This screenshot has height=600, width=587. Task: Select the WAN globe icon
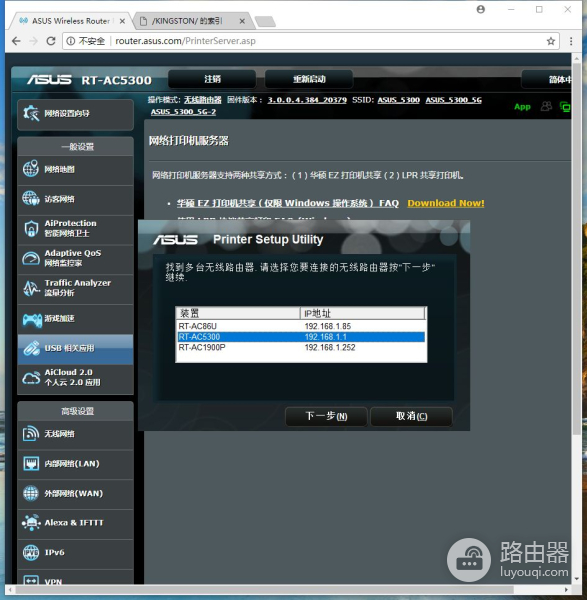(31, 493)
